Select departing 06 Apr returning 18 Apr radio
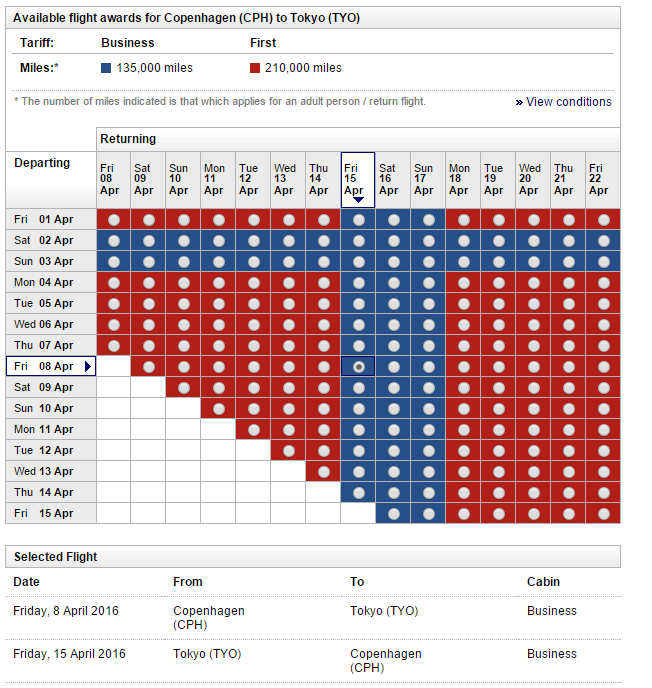652x688 pixels. pyautogui.click(x=463, y=325)
